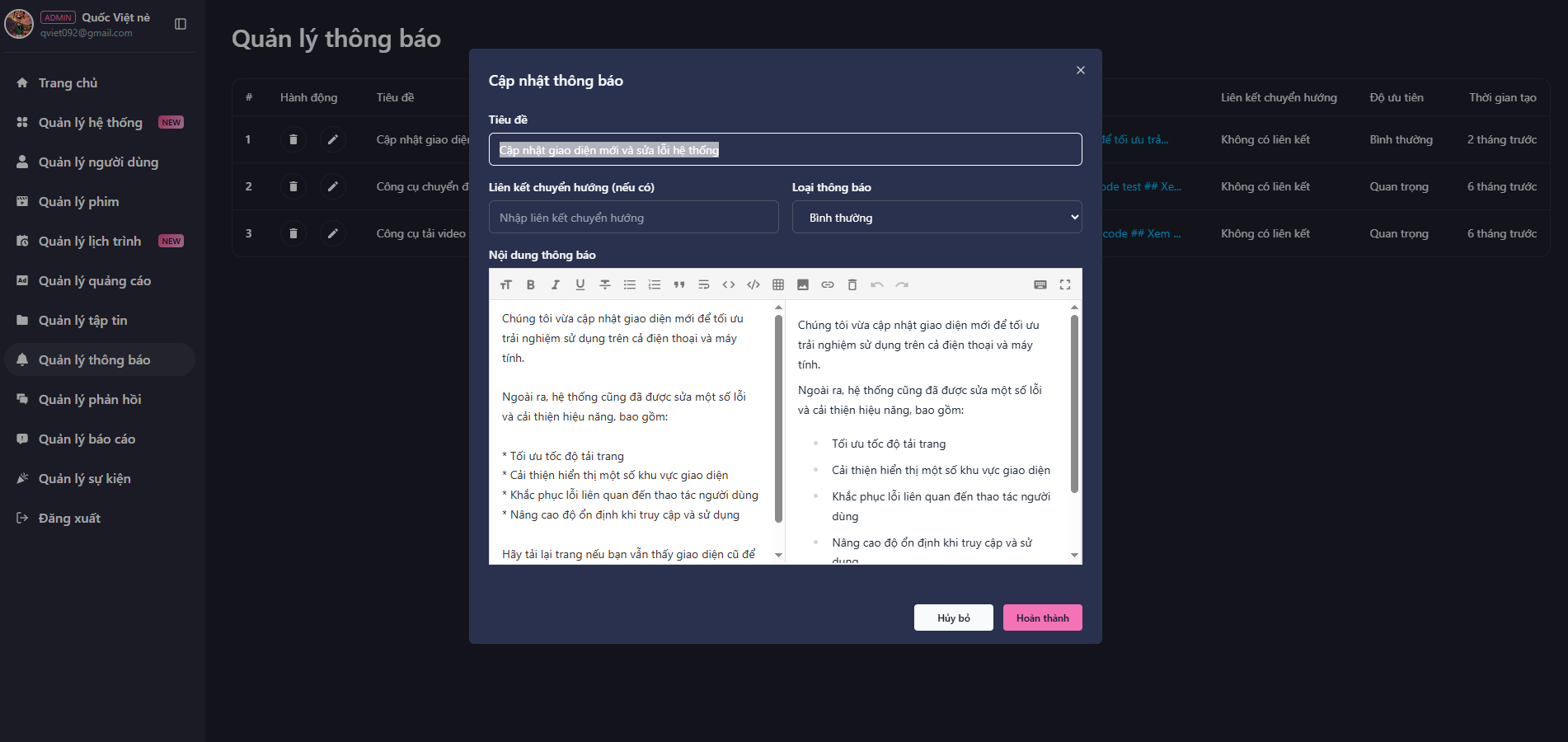
Task: Insert code block in editor
Action: tap(753, 284)
